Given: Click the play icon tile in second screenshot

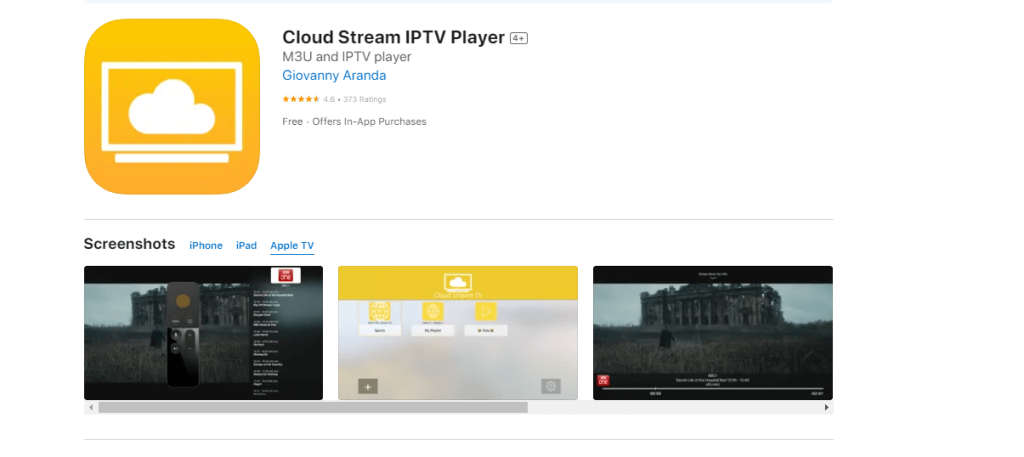Looking at the screenshot, I should pyautogui.click(x=485, y=311).
